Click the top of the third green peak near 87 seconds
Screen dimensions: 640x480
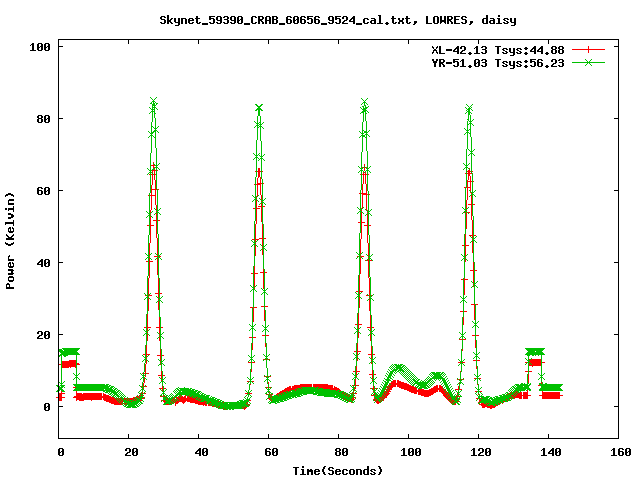(364, 101)
